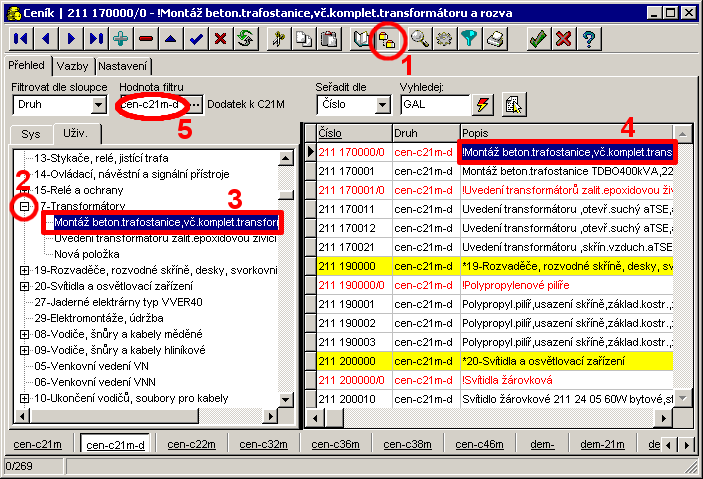Delete record using red minus icon
The width and height of the screenshot is (703, 479).
(x=147, y=39)
